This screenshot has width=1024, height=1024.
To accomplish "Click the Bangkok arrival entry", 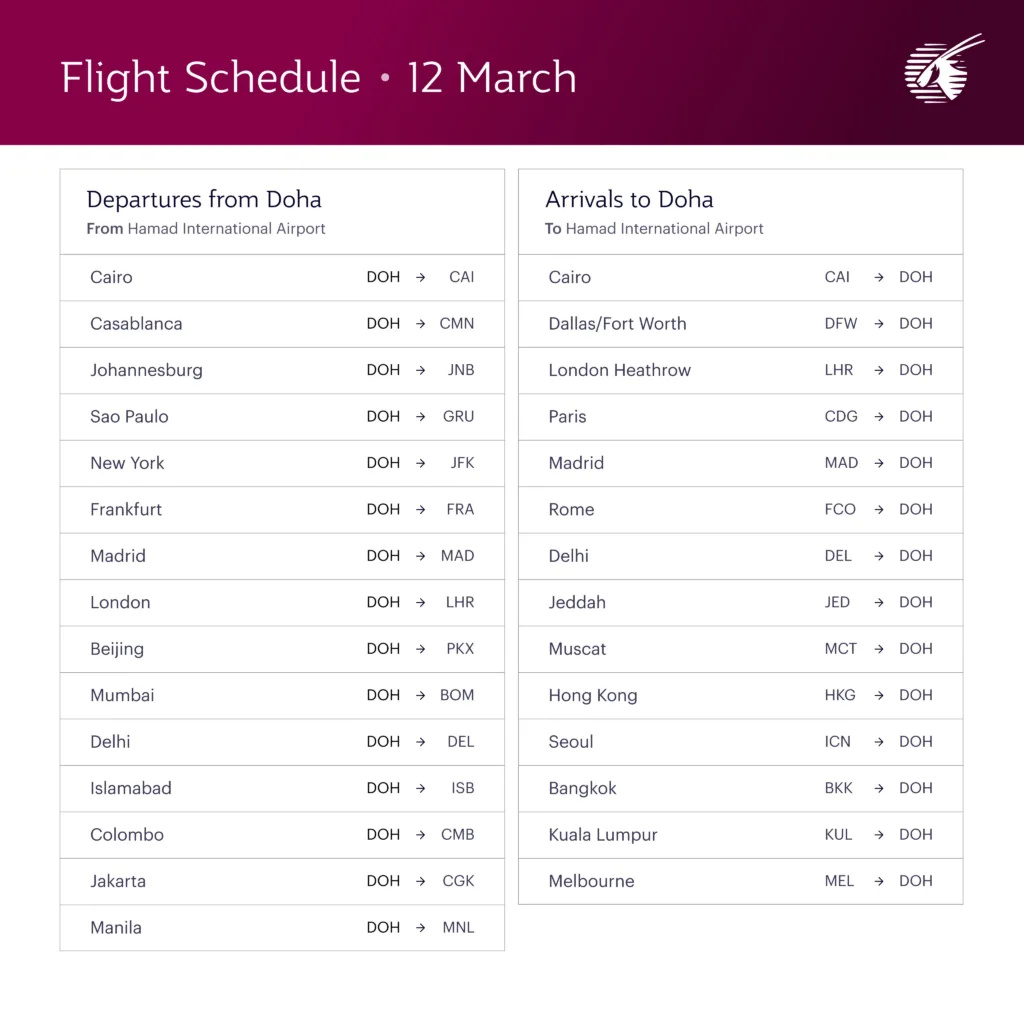I will tap(582, 788).
